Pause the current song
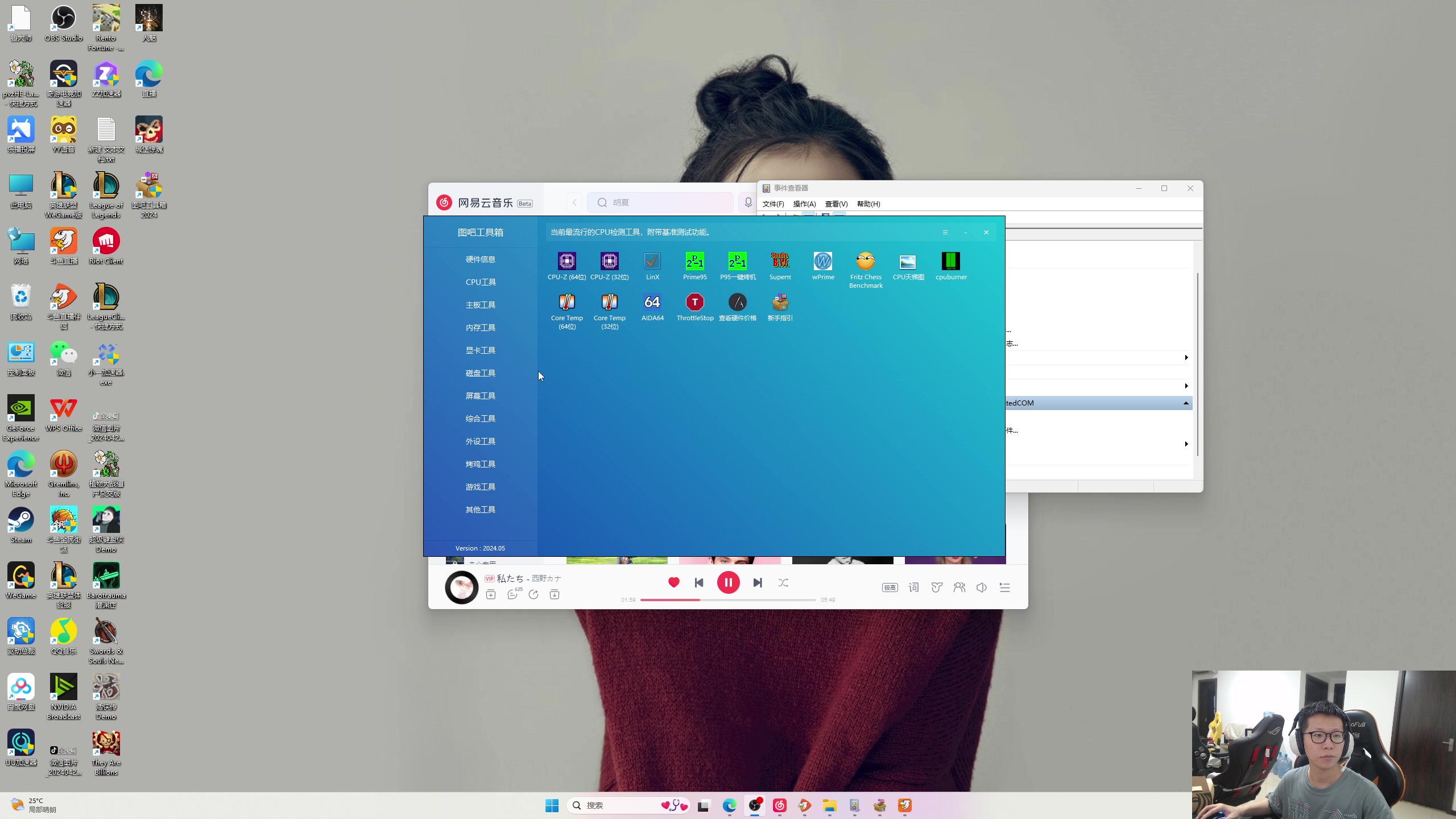The image size is (1456, 819). [728, 582]
